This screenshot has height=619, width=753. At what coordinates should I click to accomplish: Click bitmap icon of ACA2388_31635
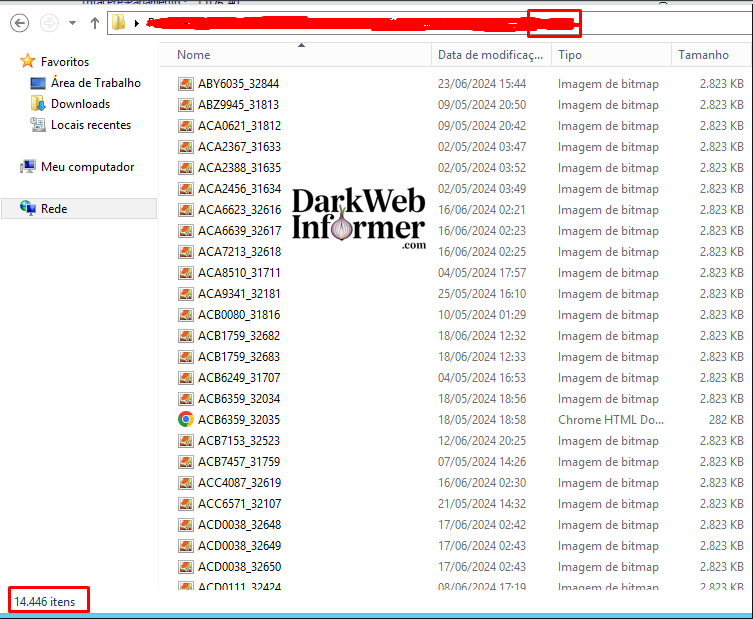(186, 168)
